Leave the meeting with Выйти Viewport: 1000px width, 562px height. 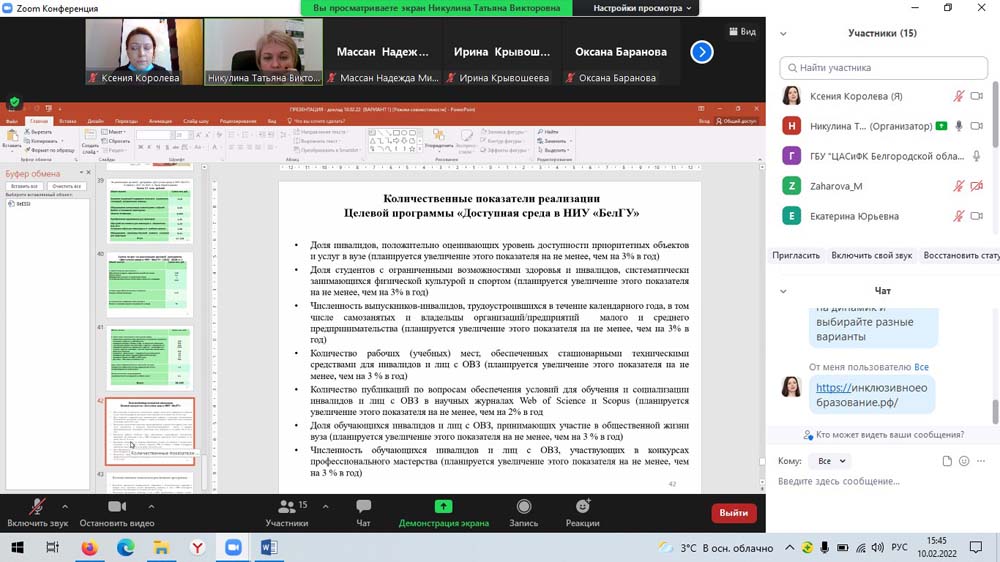733,513
